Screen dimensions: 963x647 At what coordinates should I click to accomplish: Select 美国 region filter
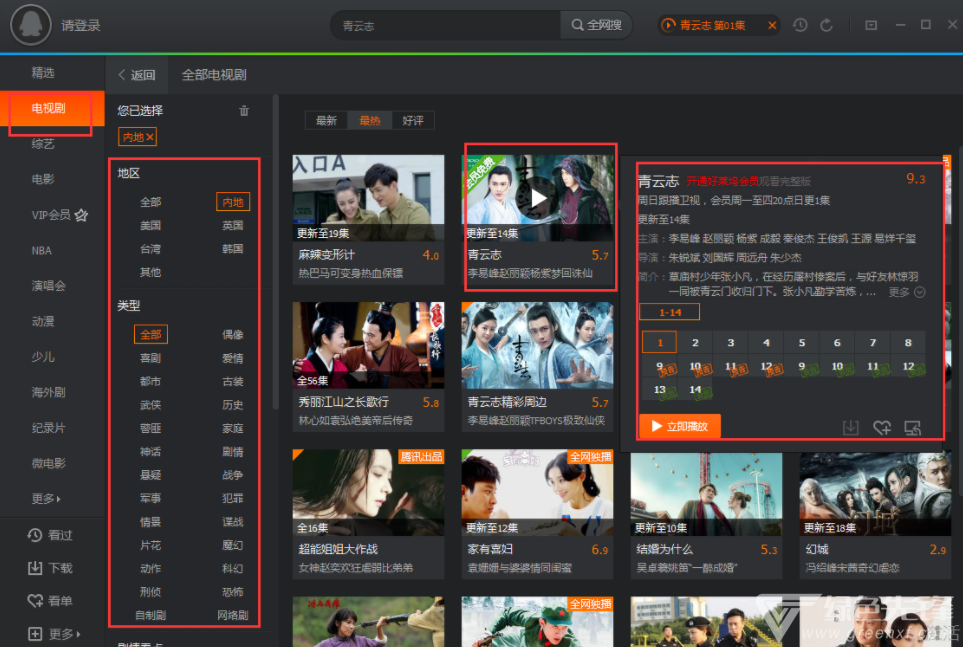tap(150, 225)
